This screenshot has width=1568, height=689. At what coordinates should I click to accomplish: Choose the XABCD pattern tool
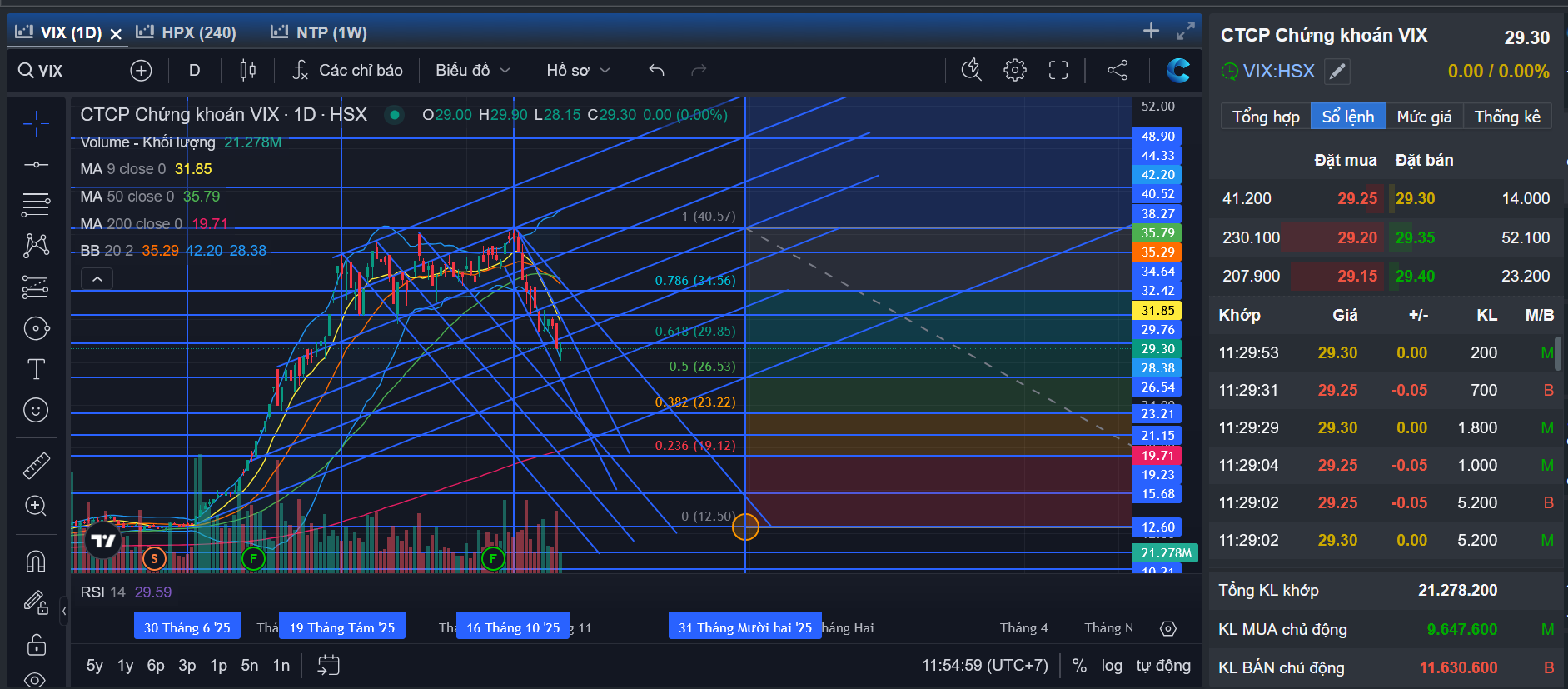[x=36, y=246]
